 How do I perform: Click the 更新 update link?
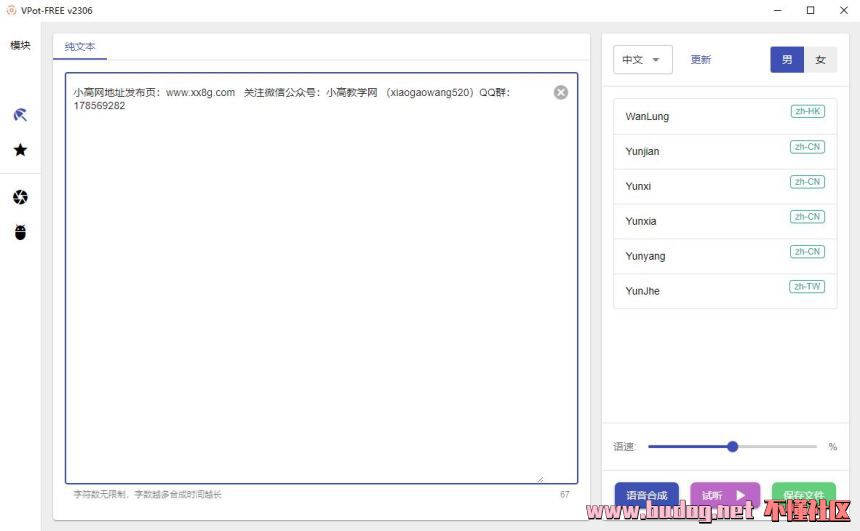click(701, 60)
